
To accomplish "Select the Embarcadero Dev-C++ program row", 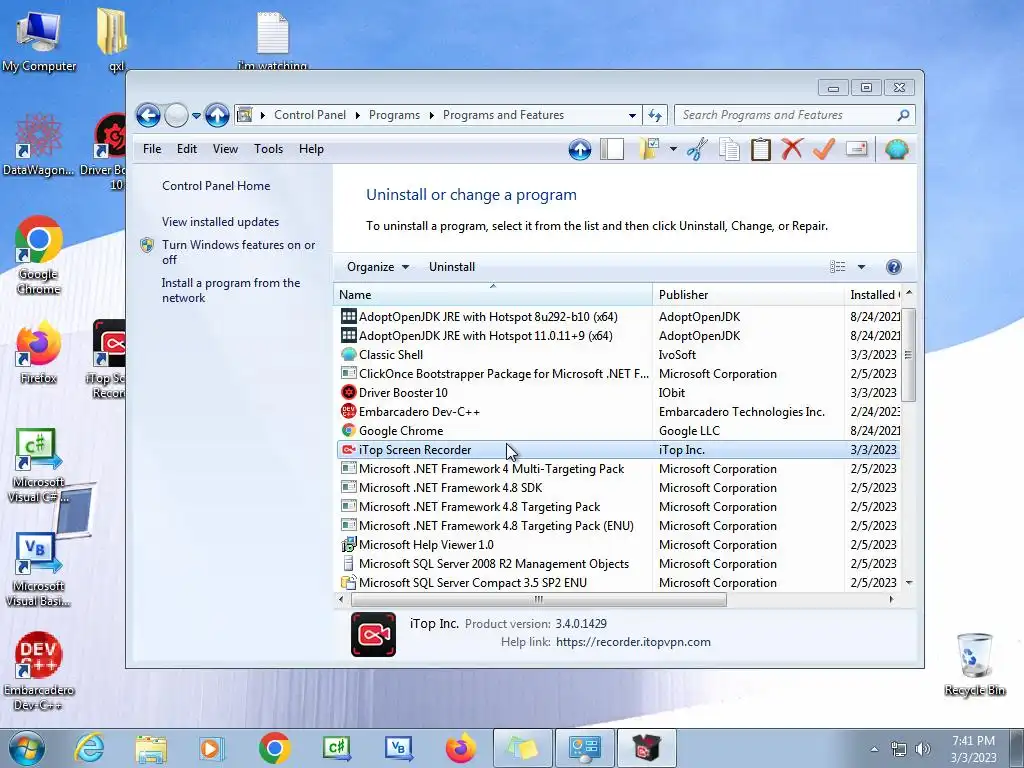I will 618,411.
